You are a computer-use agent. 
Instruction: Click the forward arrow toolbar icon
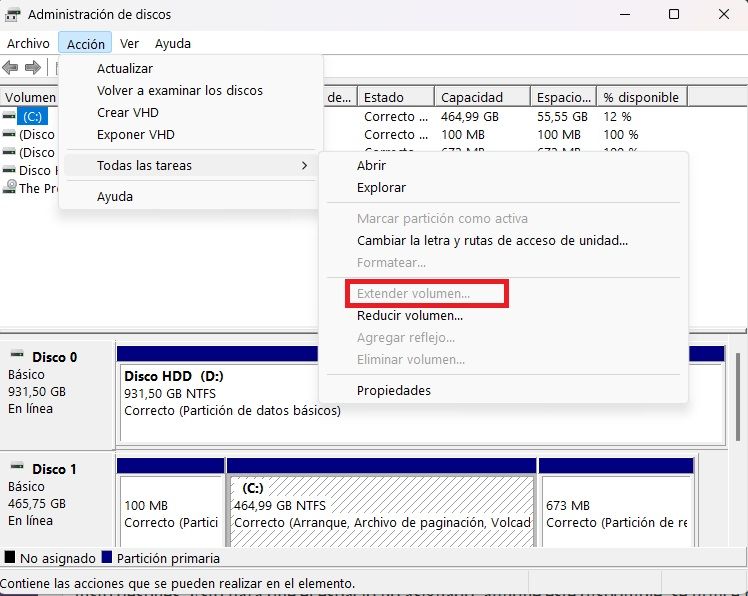point(32,67)
